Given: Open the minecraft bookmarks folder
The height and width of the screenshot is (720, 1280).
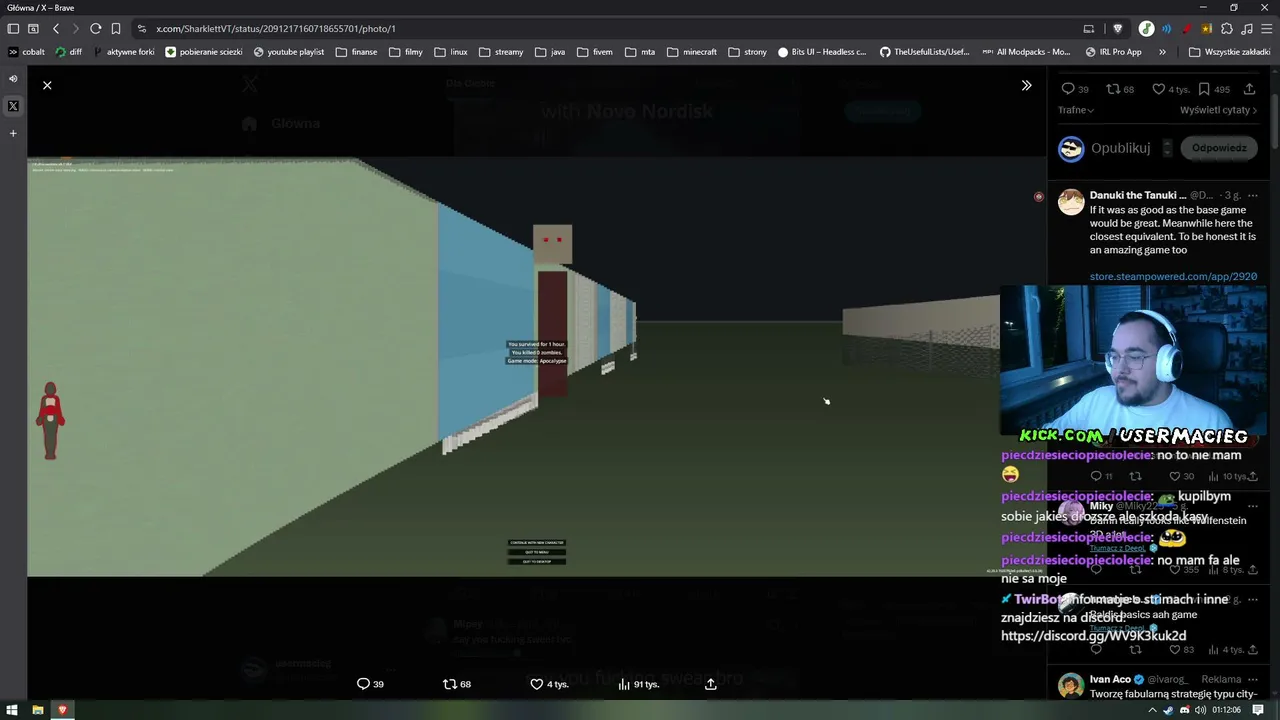Looking at the screenshot, I should pyautogui.click(x=692, y=52).
